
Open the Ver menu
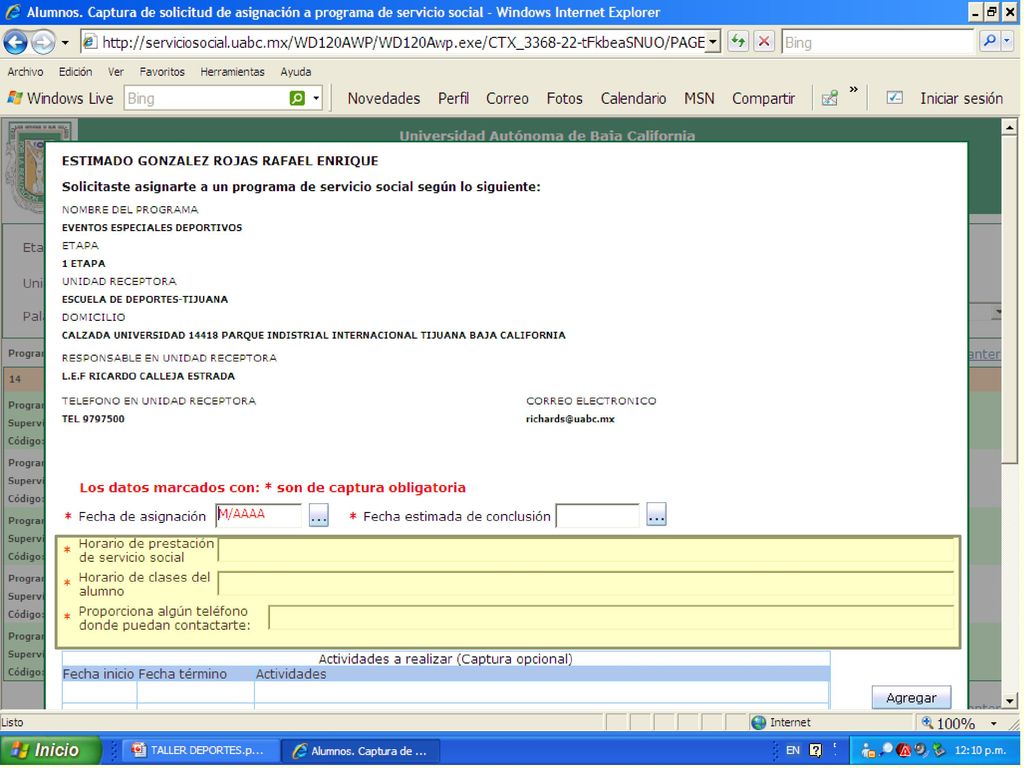116,72
